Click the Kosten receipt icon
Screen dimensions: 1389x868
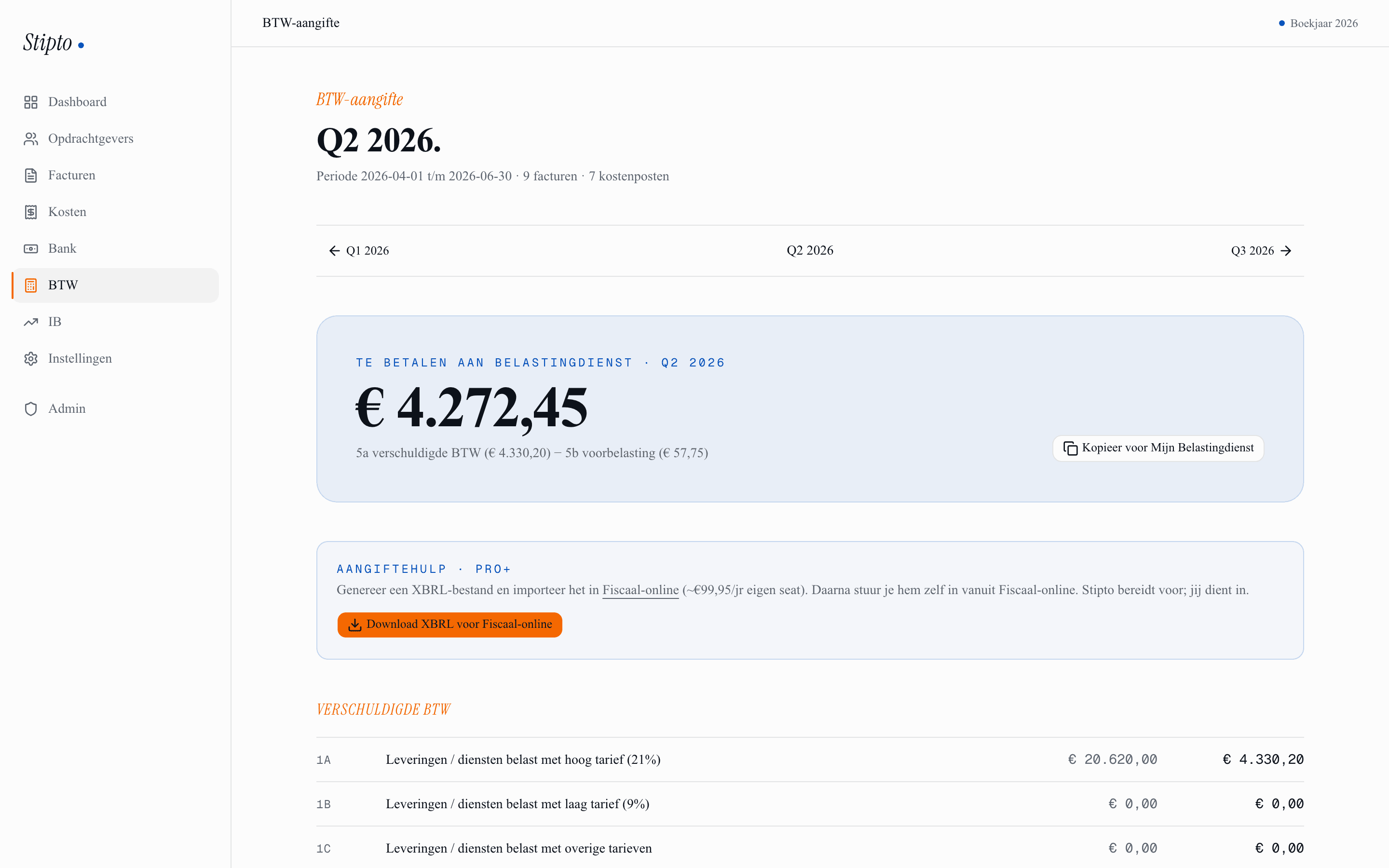31,212
